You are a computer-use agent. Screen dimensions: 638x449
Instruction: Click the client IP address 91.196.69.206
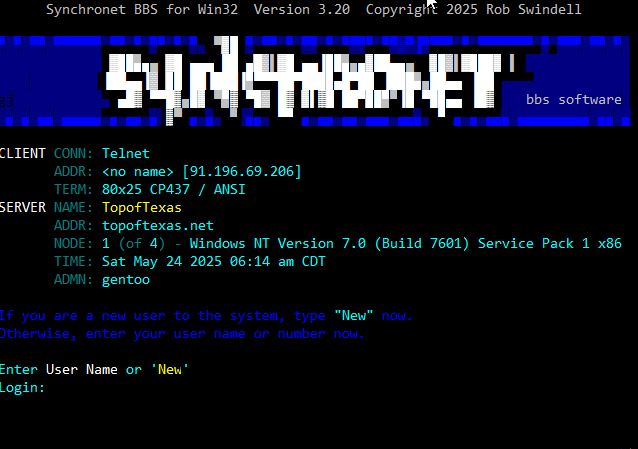242,171
